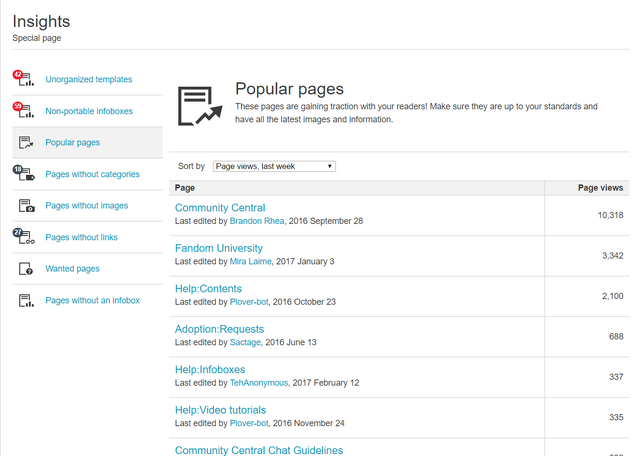Open Community Central Chat Guidelines link
Viewport: 640px width, 456px height.
(x=259, y=450)
